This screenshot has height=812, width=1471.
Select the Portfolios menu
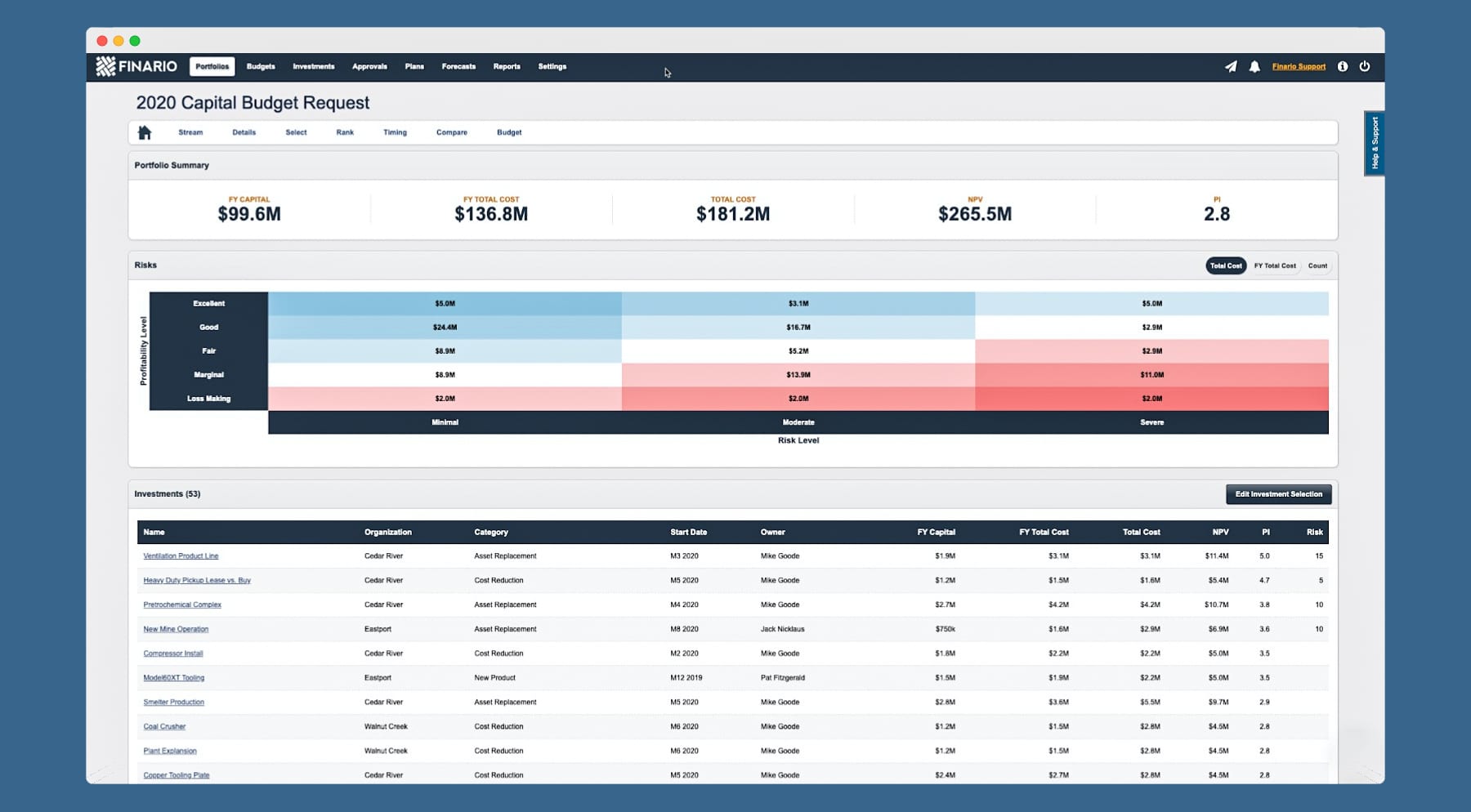pos(212,67)
